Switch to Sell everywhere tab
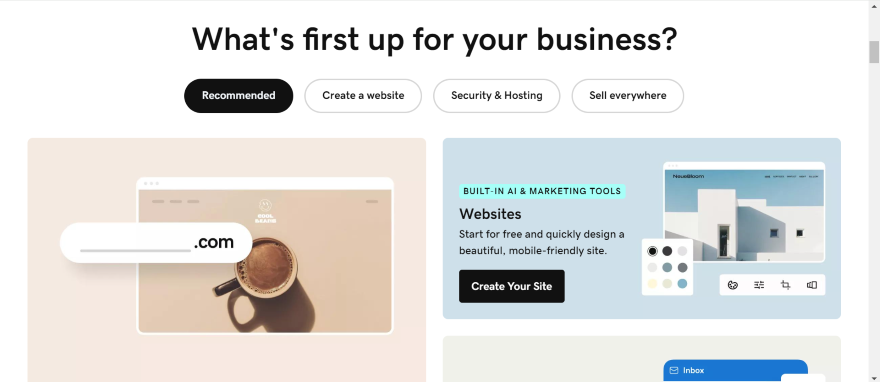 (627, 95)
